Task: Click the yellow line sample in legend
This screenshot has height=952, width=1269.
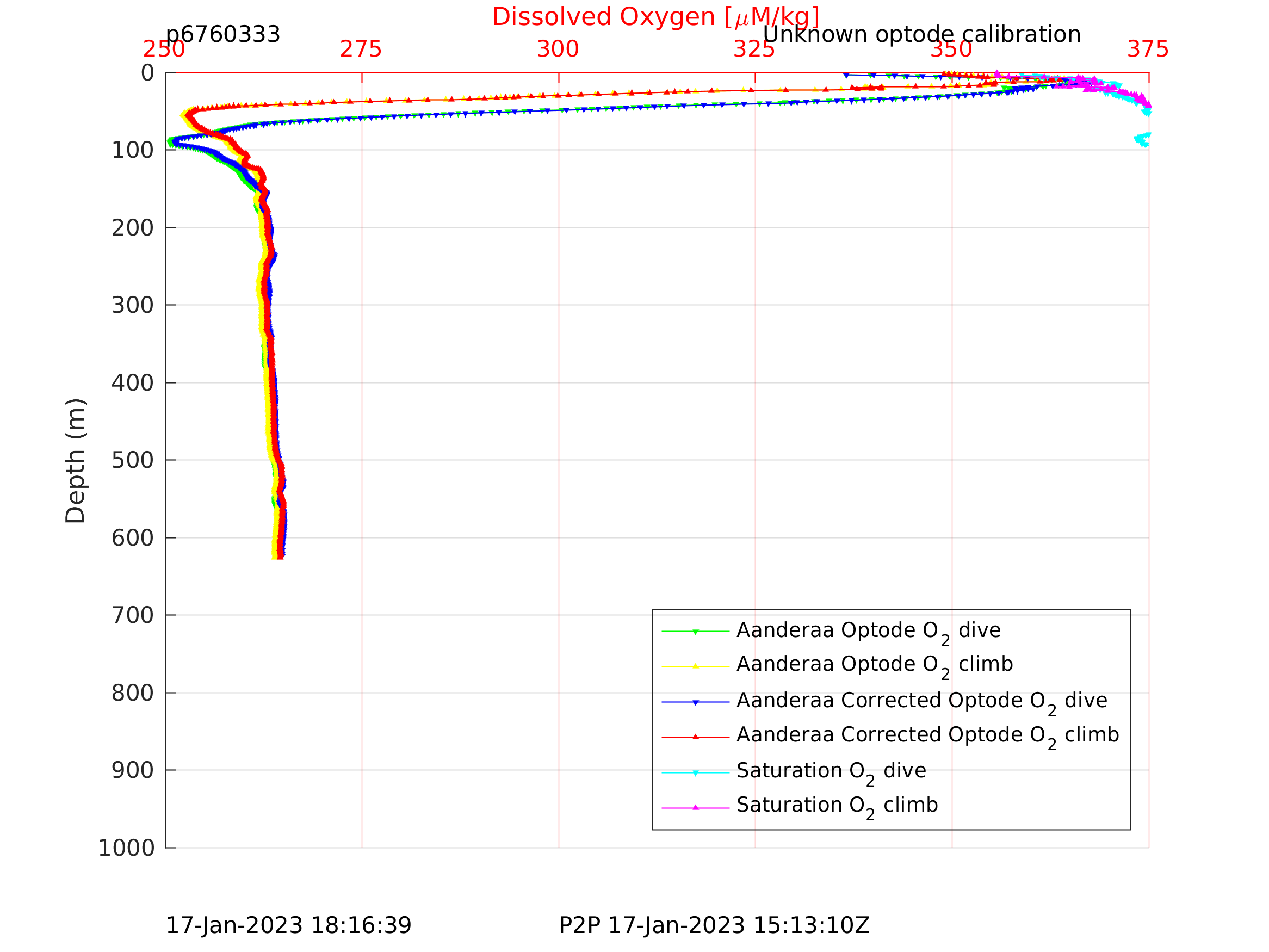Action: (x=695, y=666)
